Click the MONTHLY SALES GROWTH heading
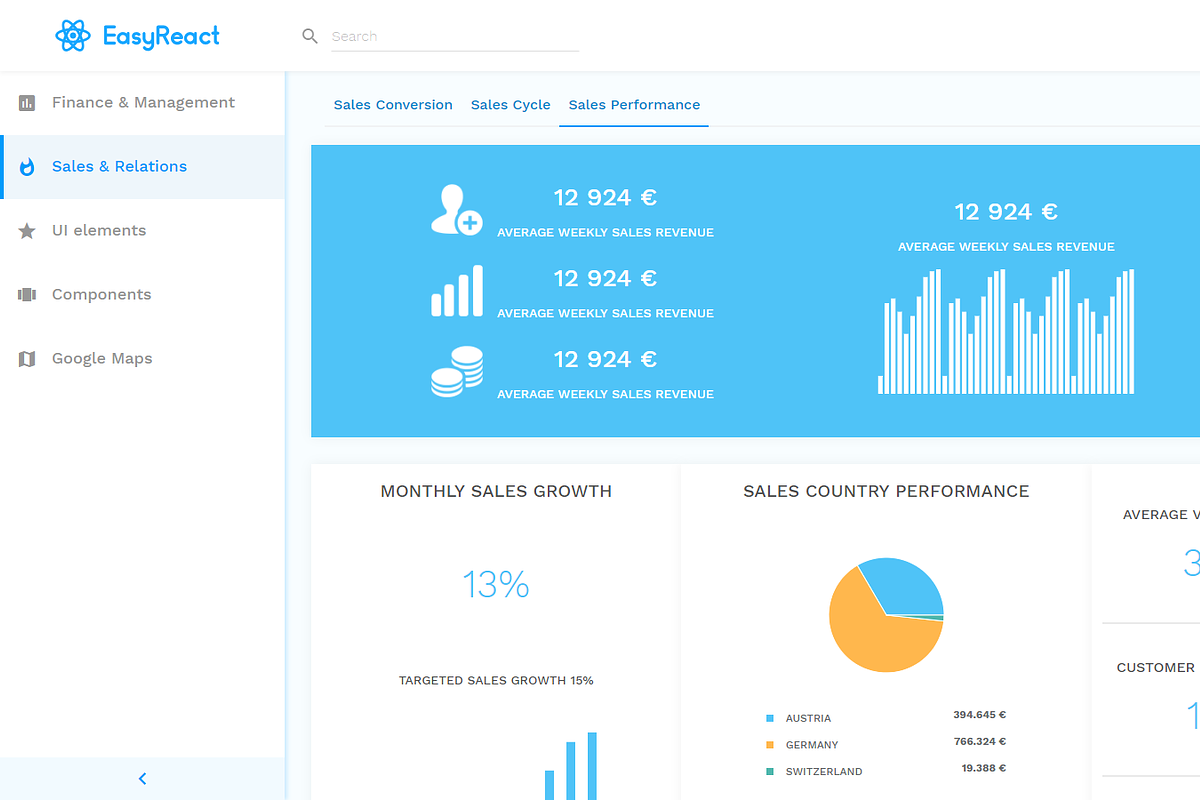 click(x=496, y=491)
